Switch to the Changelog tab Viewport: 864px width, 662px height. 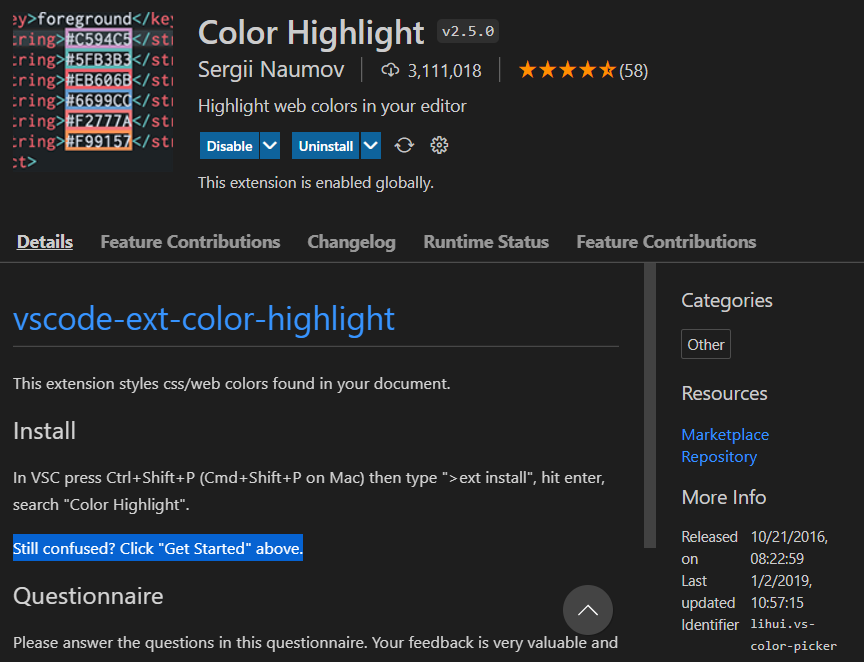(x=351, y=241)
